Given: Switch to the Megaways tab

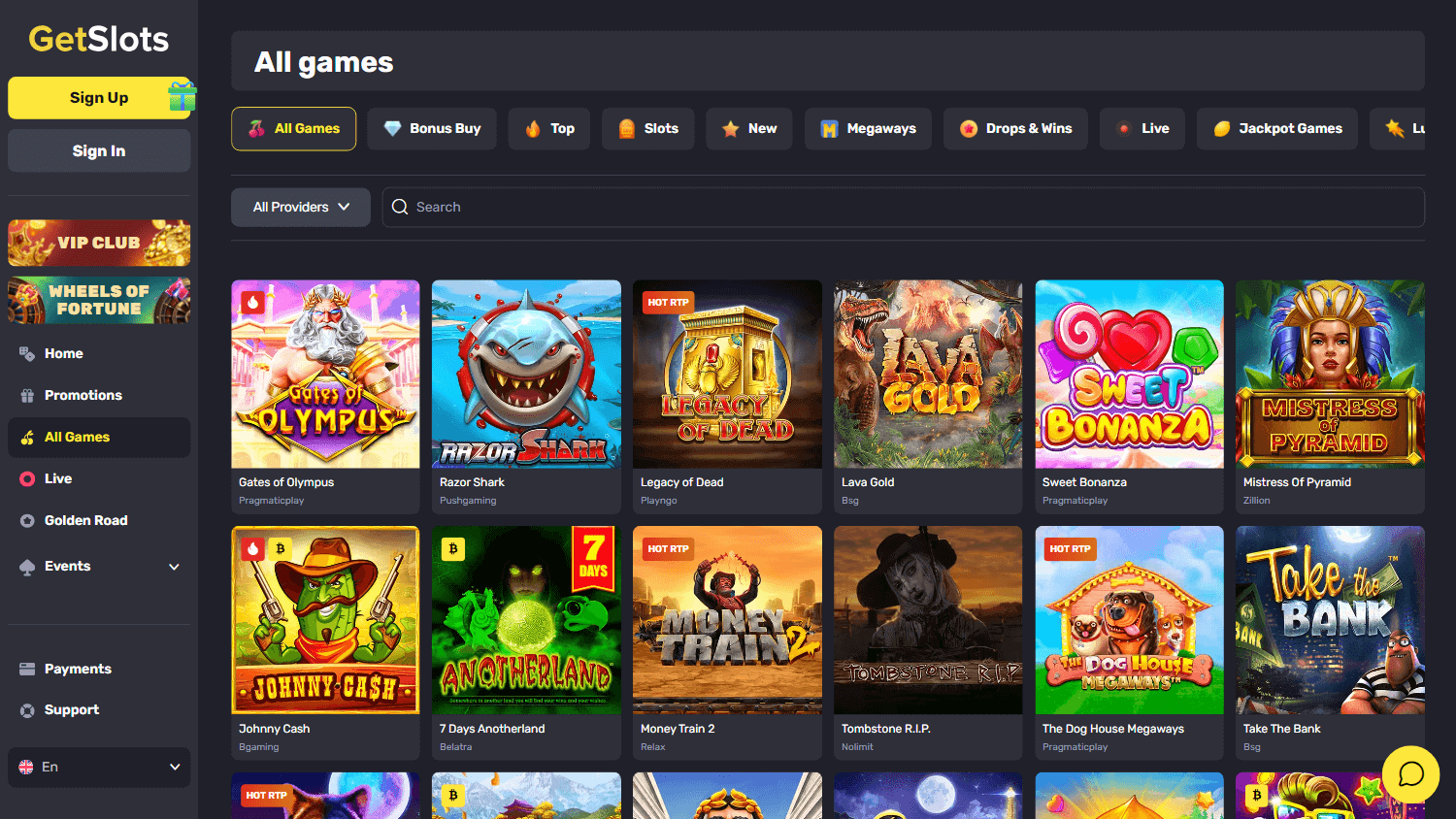Looking at the screenshot, I should 868,128.
